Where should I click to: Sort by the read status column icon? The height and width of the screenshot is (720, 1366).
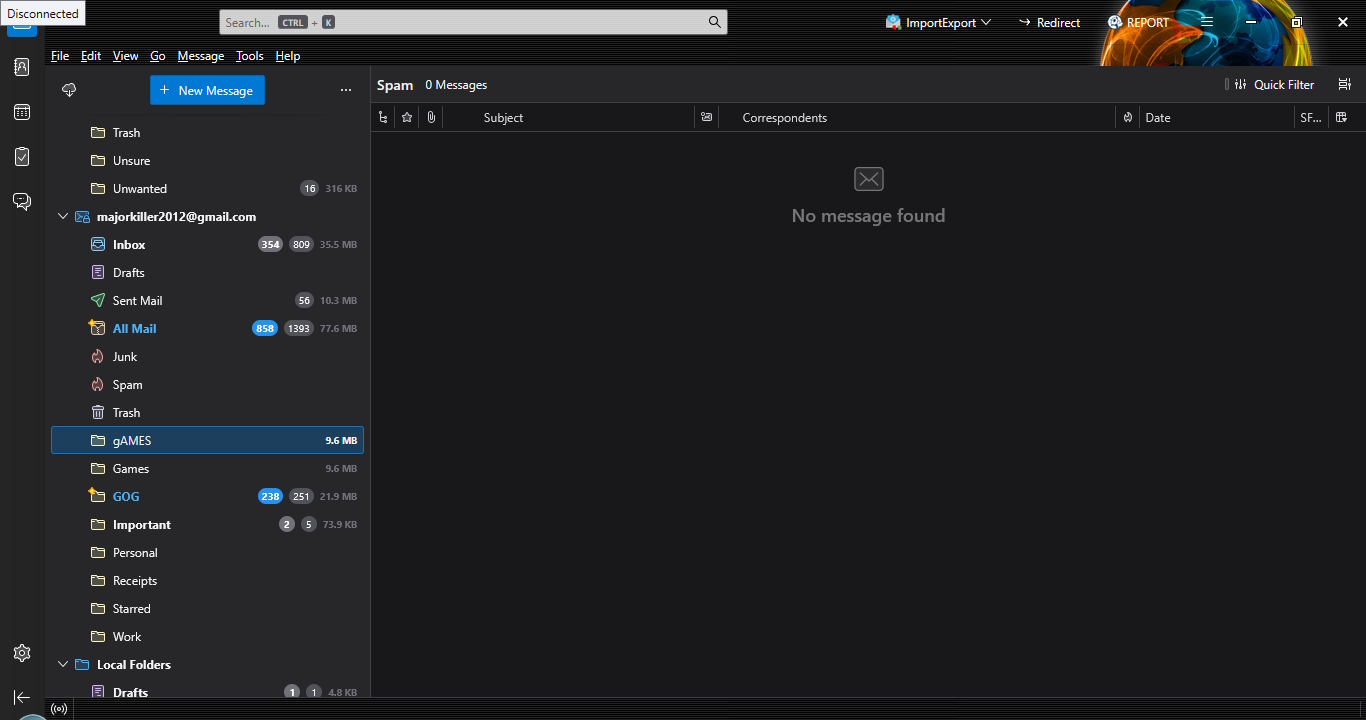coord(707,118)
